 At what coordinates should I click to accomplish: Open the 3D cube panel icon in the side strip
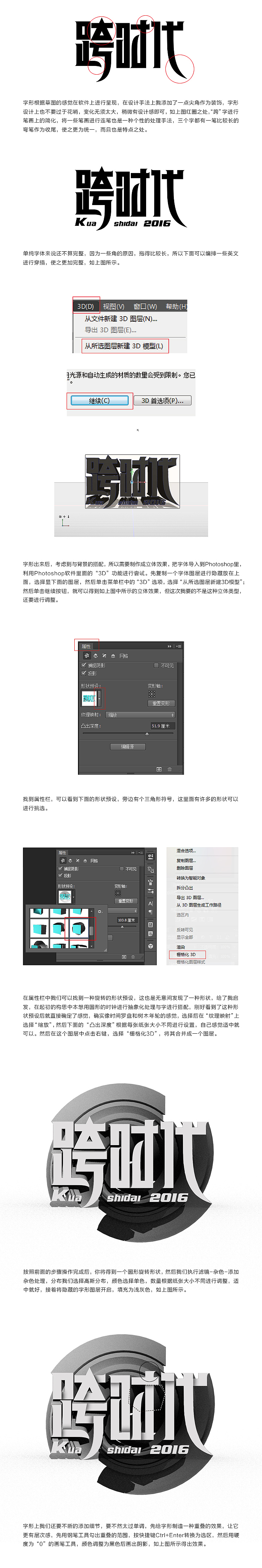(x=150, y=946)
